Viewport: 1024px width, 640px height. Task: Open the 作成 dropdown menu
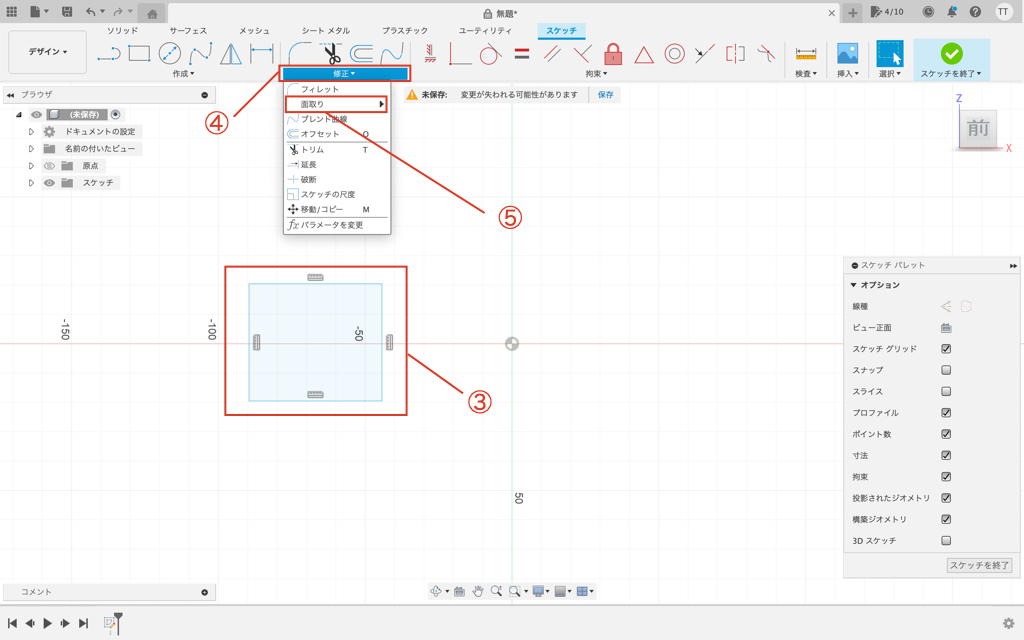coord(183,74)
